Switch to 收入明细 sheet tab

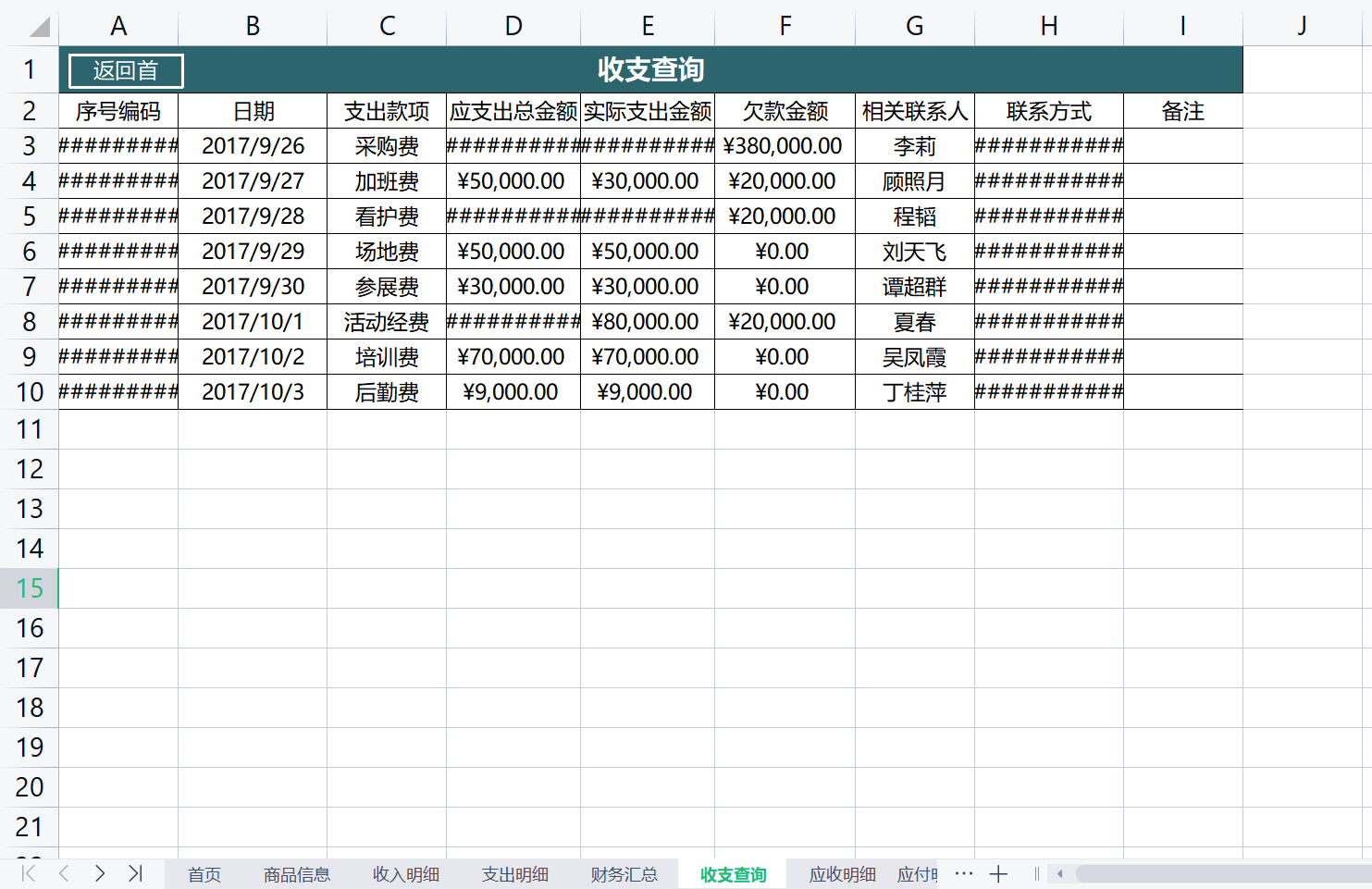pyautogui.click(x=405, y=874)
